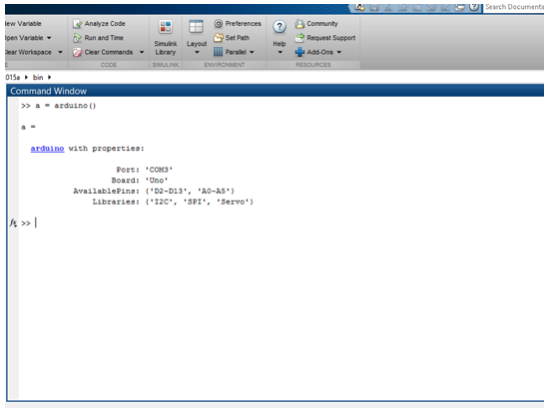The image size is (551, 410).
Task: Launch Run and Time profiler
Action: pyautogui.click(x=98, y=38)
